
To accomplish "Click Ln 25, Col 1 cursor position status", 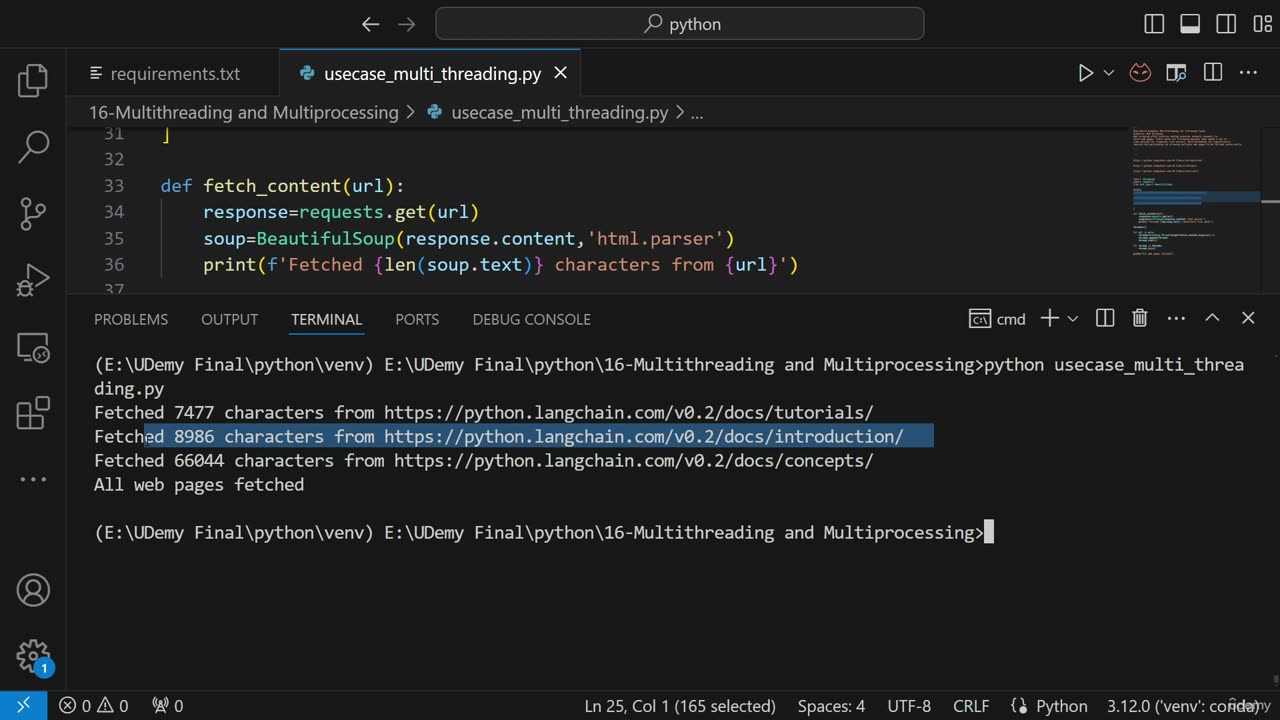I will (680, 706).
